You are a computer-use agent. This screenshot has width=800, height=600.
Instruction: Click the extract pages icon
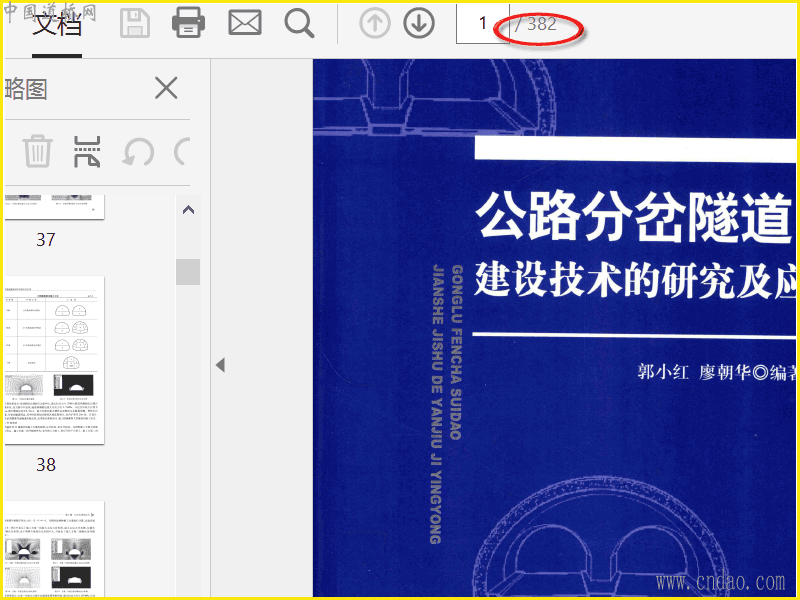87,152
